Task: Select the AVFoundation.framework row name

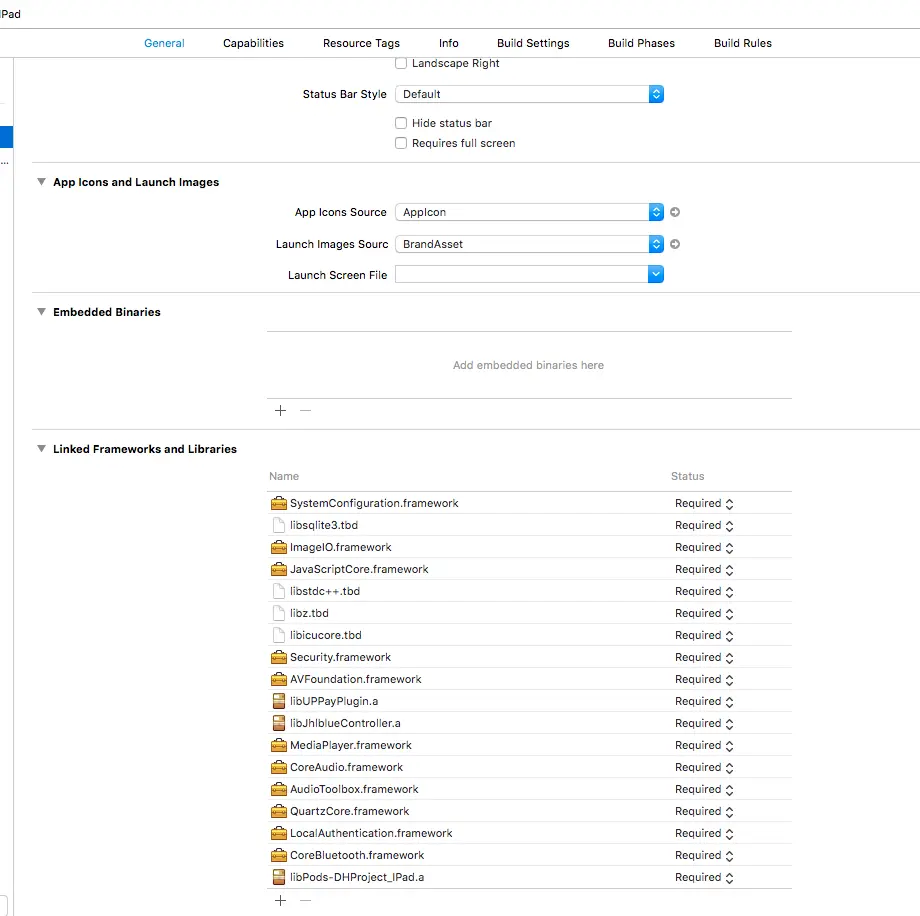Action: click(356, 679)
